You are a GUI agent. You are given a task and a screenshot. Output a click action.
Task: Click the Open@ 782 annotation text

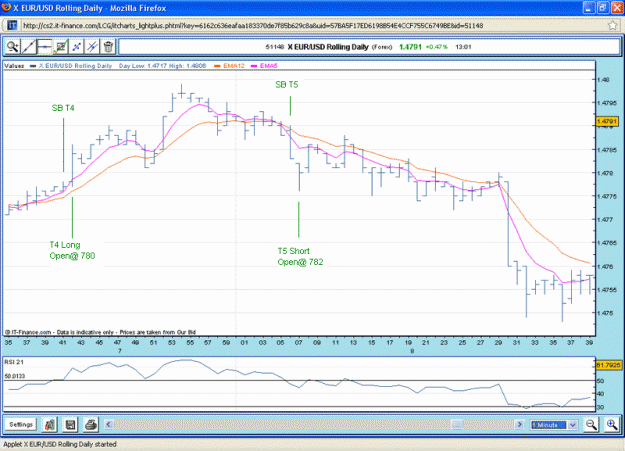(x=300, y=262)
